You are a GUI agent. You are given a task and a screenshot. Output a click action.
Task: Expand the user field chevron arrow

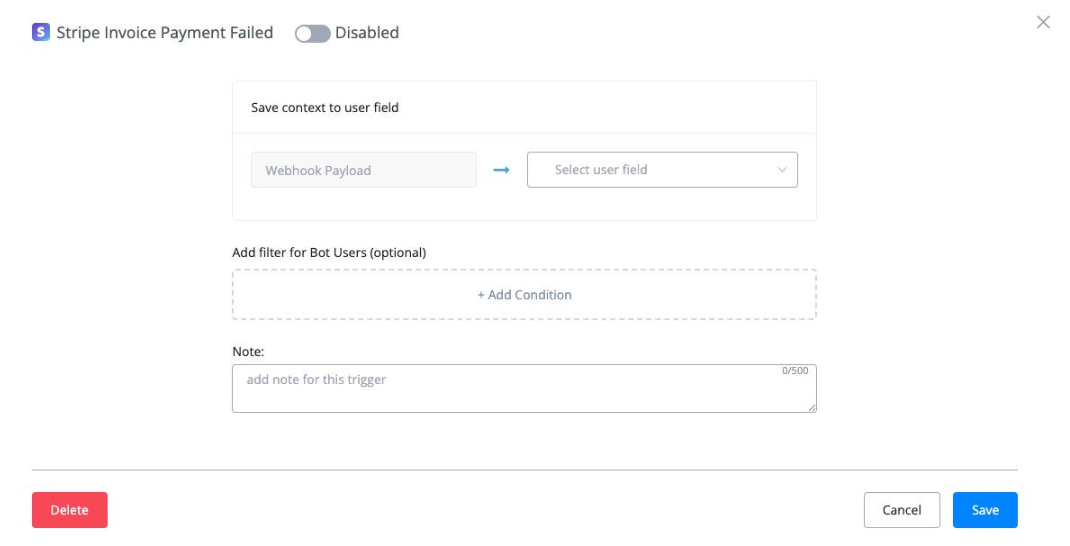(x=782, y=170)
